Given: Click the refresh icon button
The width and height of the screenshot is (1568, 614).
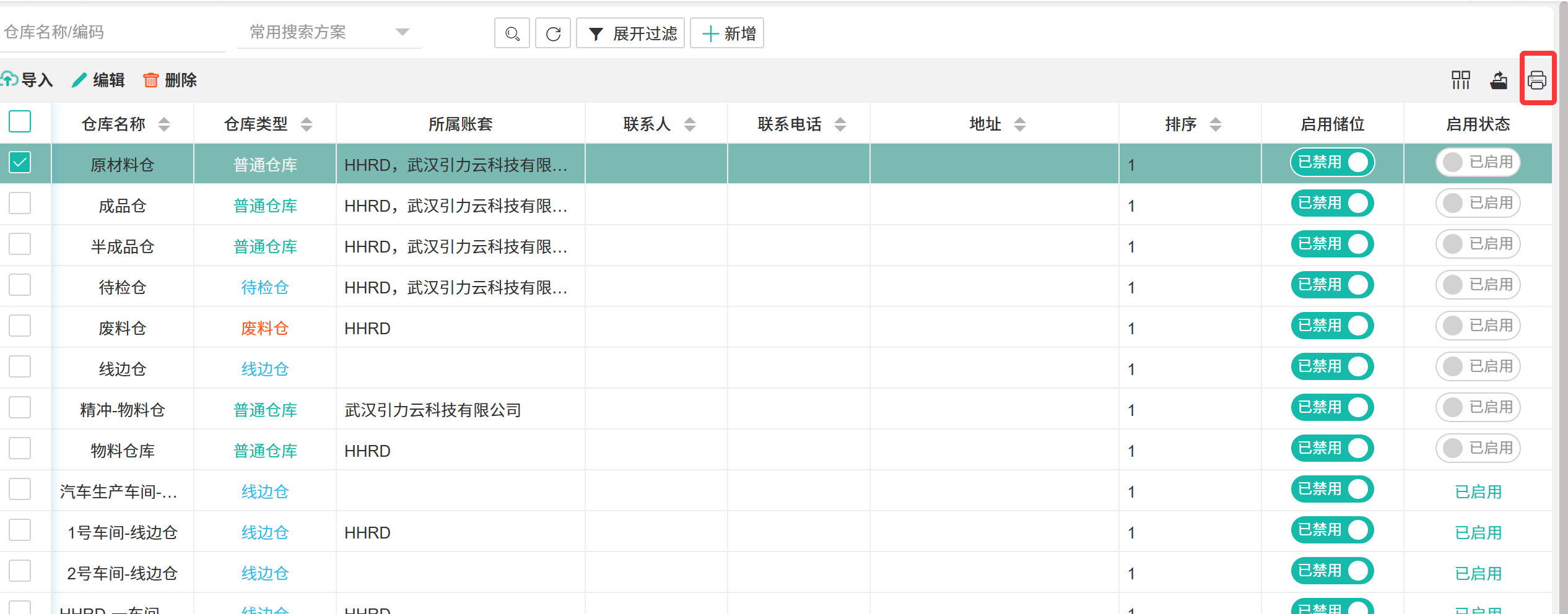Looking at the screenshot, I should [x=552, y=33].
